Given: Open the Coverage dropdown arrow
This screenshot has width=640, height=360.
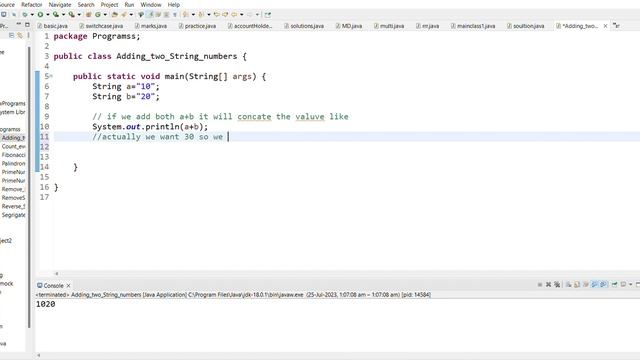Looking at the screenshot, I should pos(63,15).
